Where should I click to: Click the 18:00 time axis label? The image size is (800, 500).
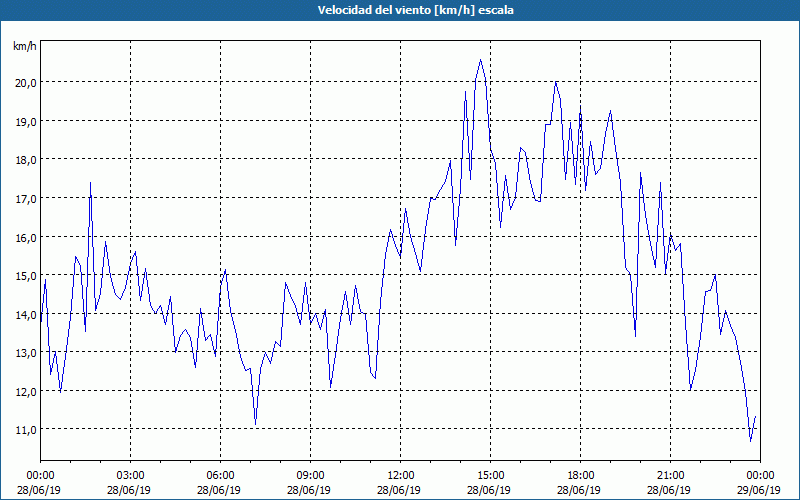click(580, 475)
